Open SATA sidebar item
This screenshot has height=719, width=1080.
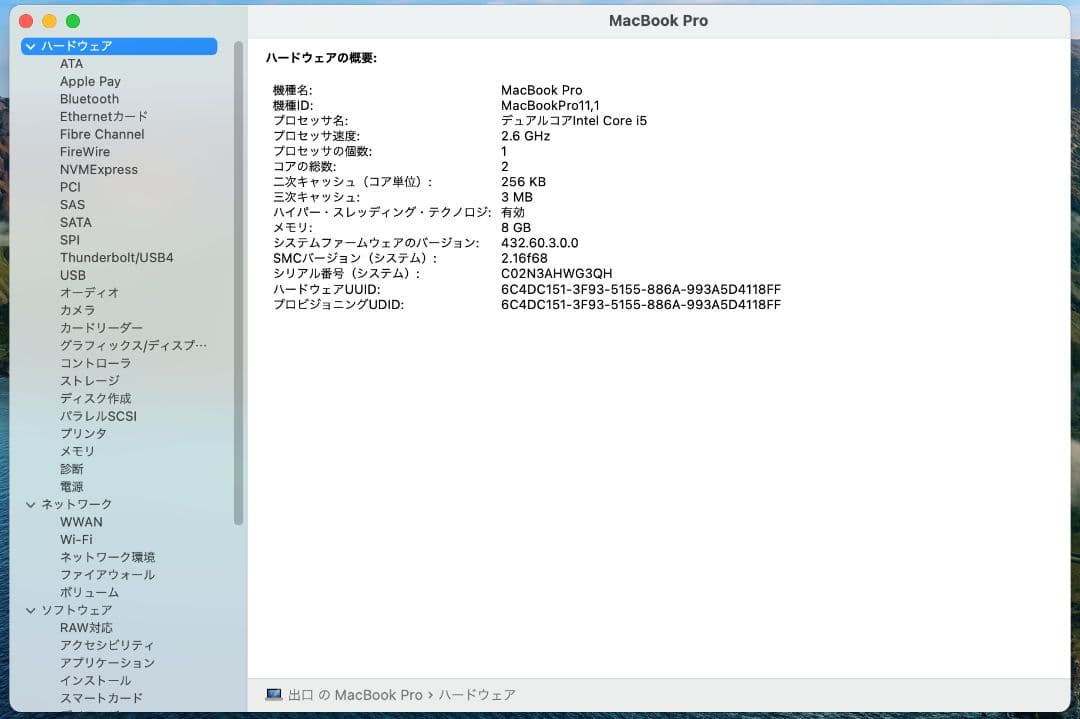tap(76, 222)
